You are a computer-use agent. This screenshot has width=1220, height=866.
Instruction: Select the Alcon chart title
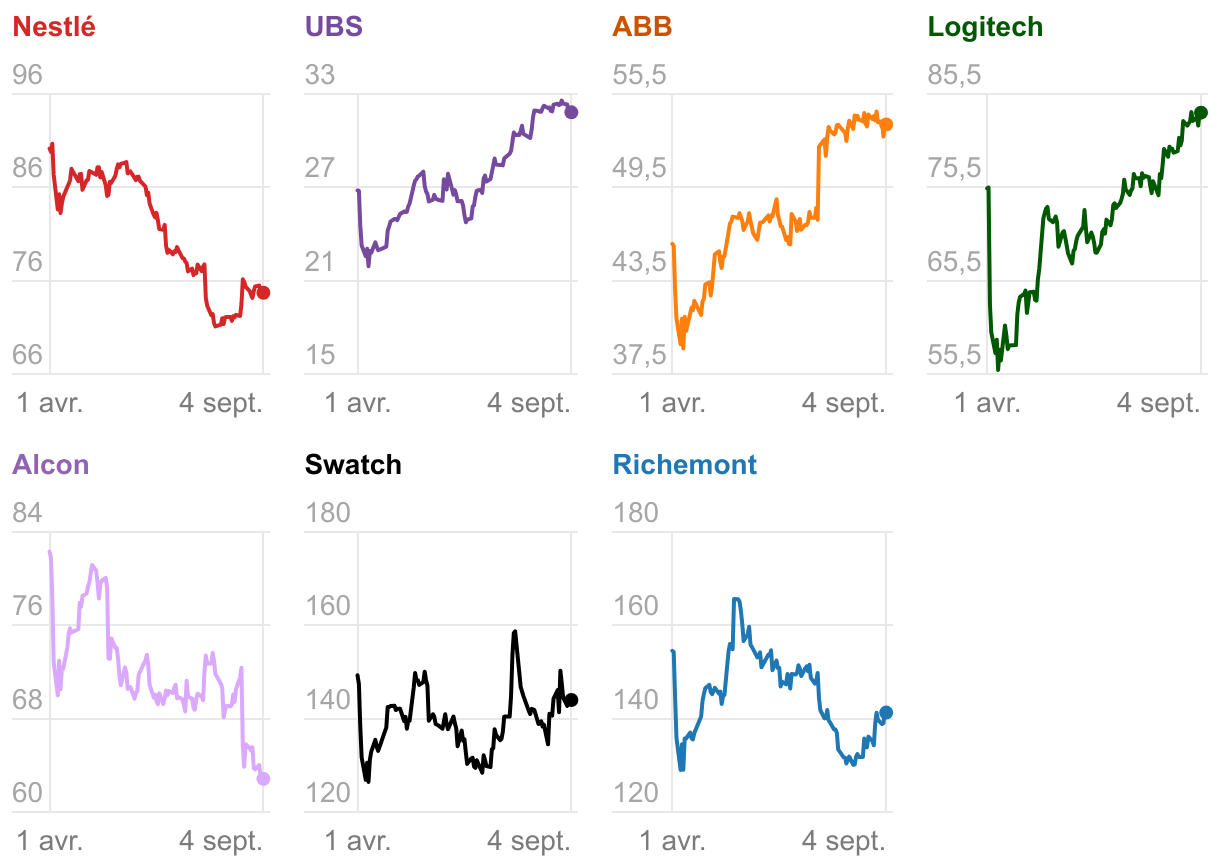(51, 465)
